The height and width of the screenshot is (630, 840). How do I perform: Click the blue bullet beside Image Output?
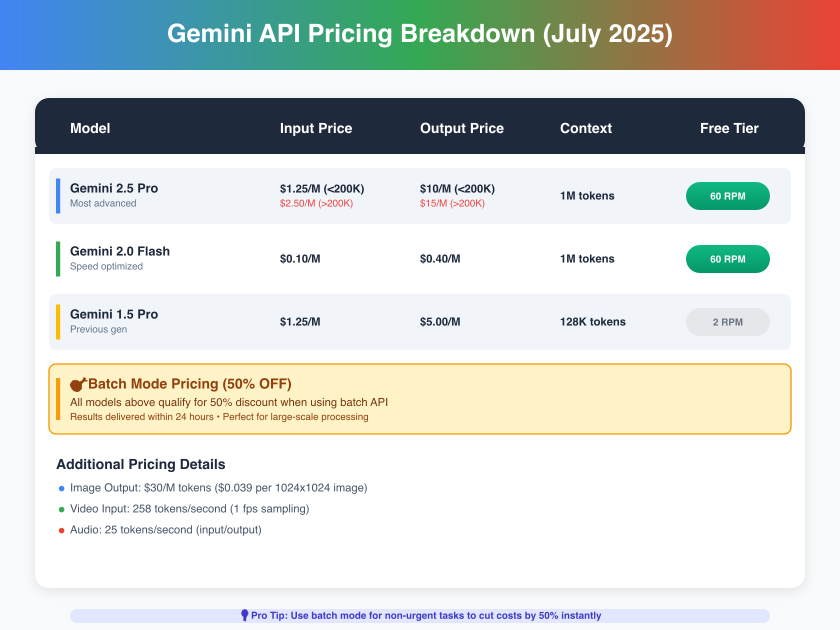point(60,488)
